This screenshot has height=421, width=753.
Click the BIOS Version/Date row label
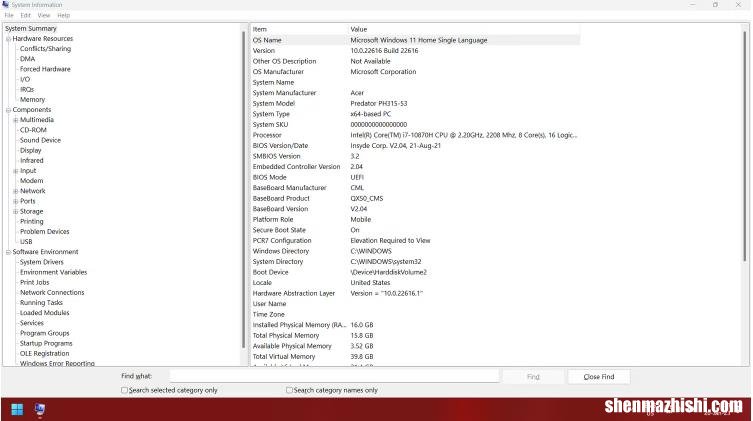point(280,146)
